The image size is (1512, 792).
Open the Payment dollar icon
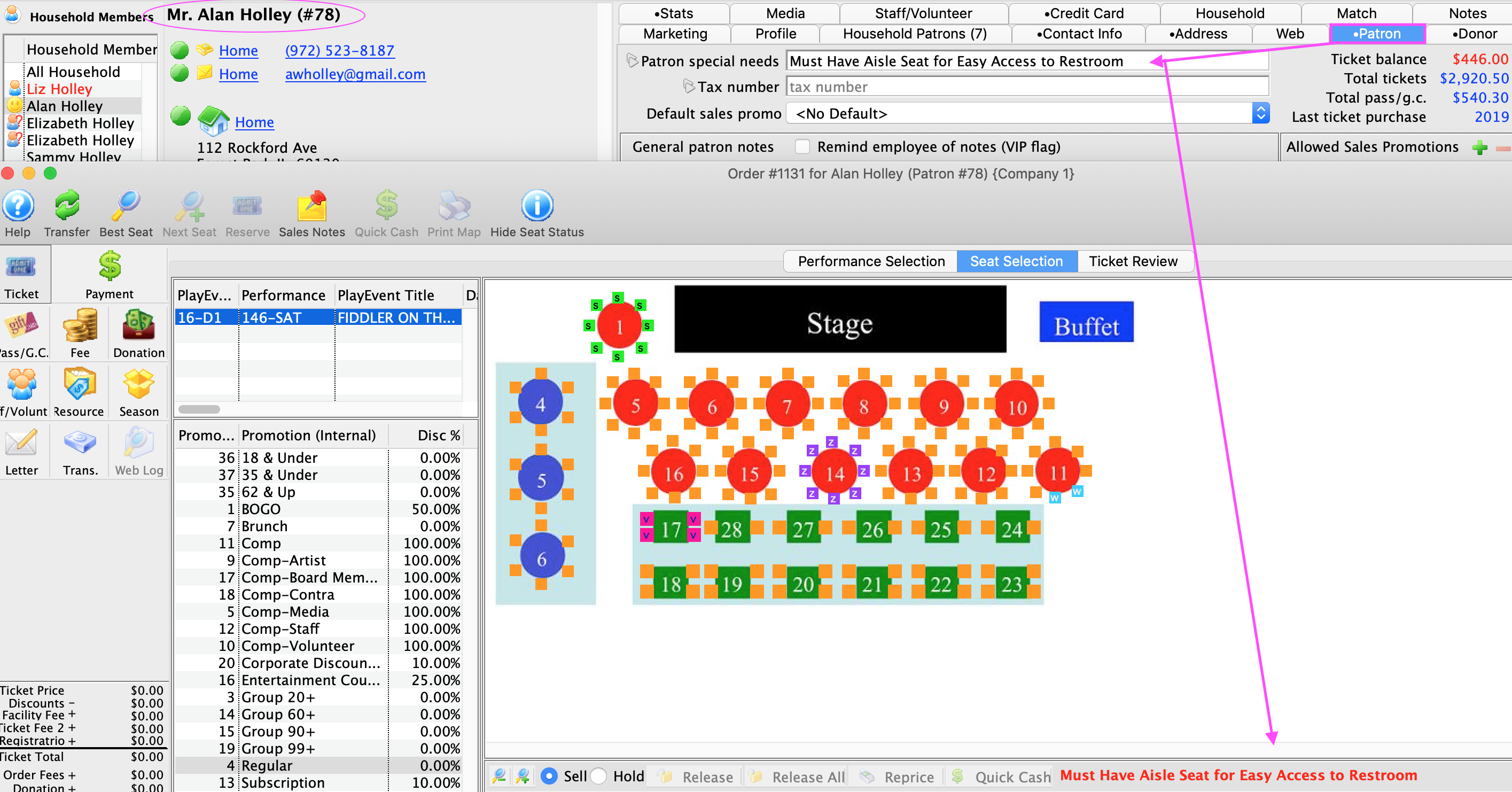point(109,266)
